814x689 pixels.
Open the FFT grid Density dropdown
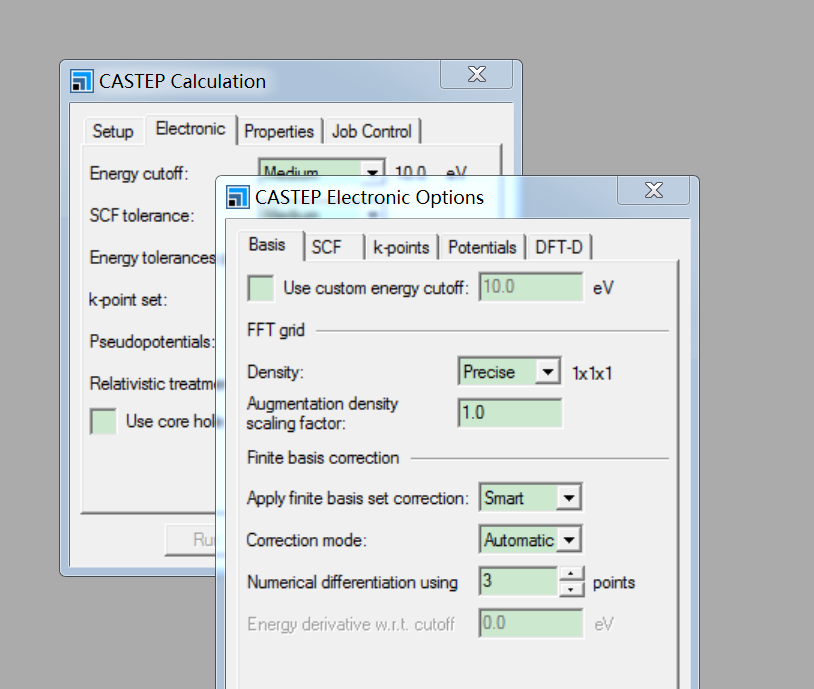(x=547, y=372)
